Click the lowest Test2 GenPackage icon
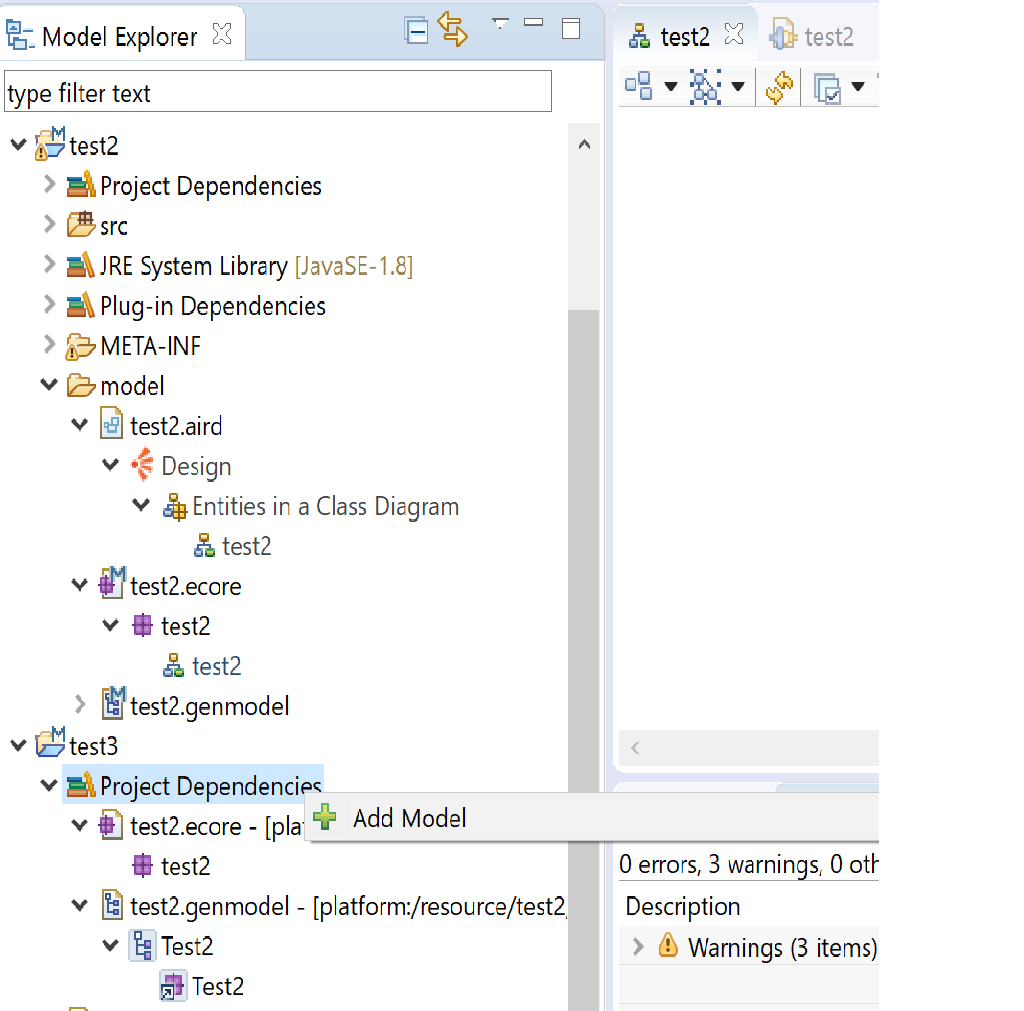This screenshot has width=1024, height=1011. pyautogui.click(x=173, y=986)
